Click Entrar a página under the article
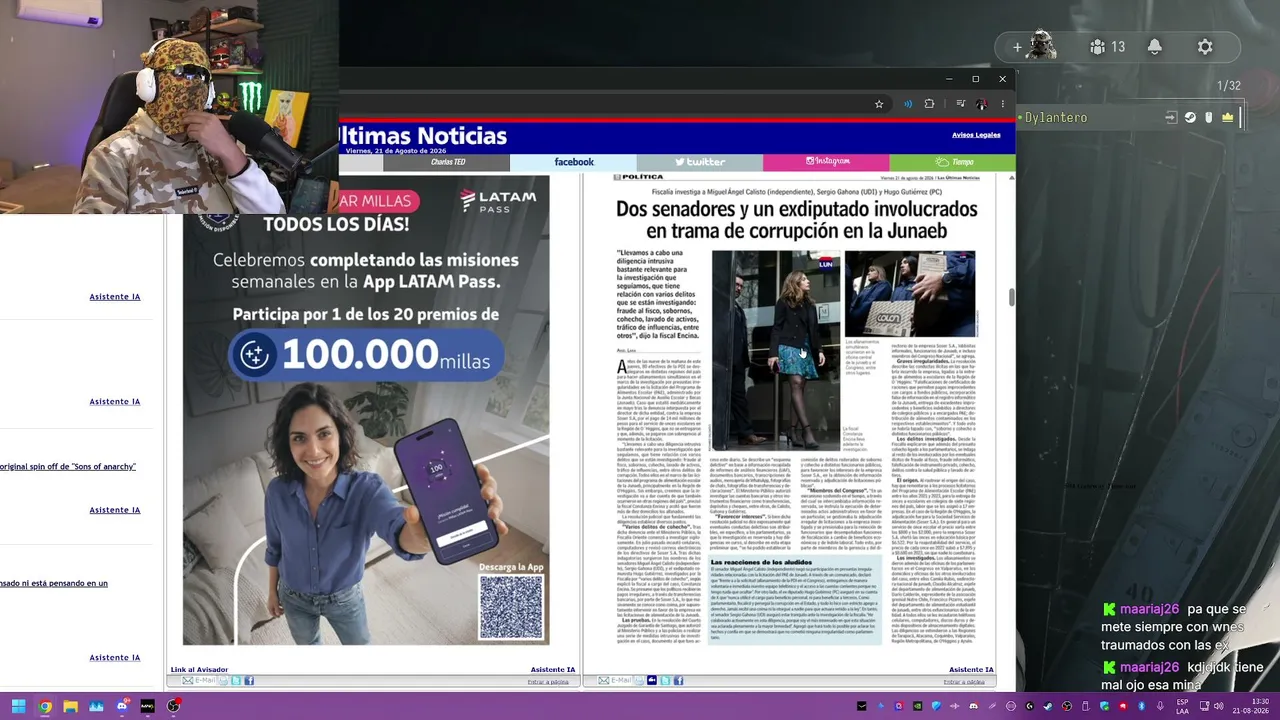The image size is (1280, 720). pyautogui.click(x=964, y=682)
